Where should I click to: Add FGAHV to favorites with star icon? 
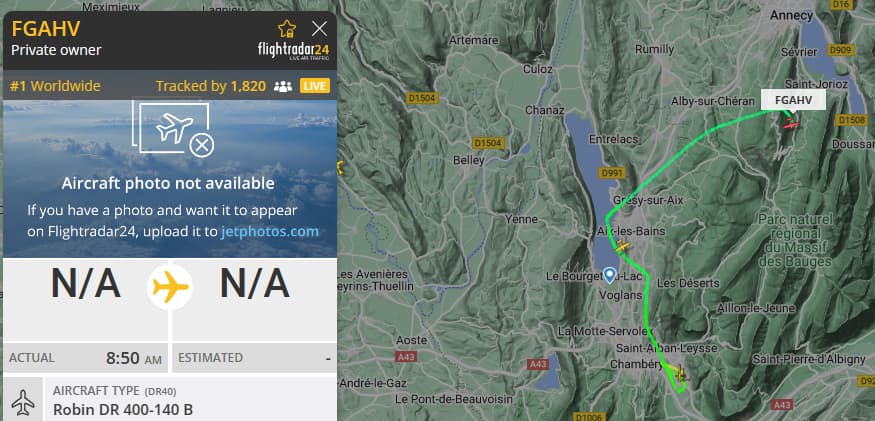pos(287,28)
